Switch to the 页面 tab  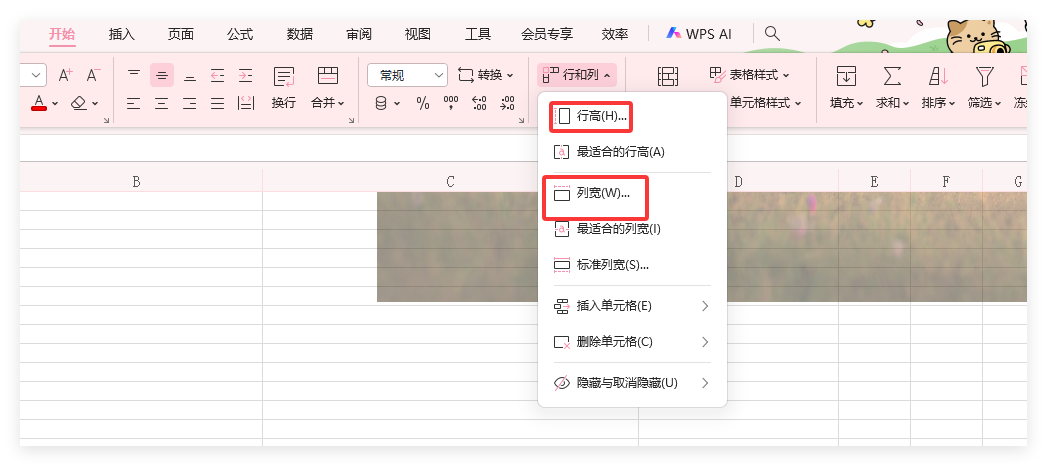(x=180, y=34)
